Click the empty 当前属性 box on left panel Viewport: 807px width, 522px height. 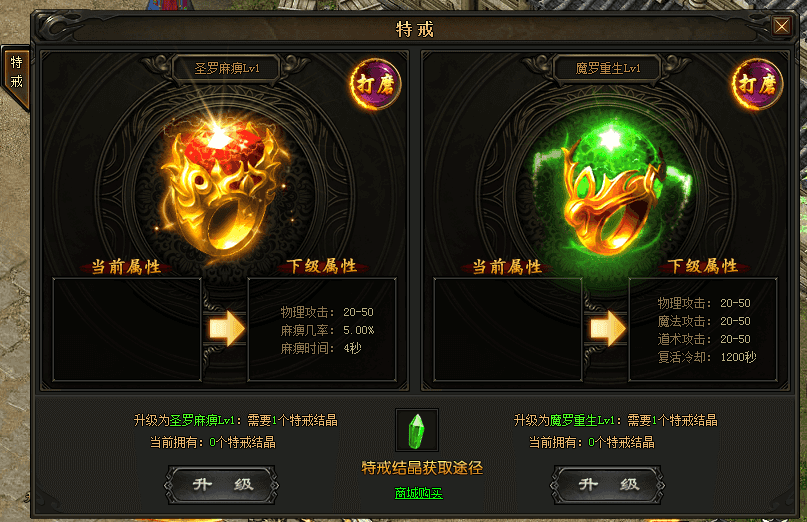[127, 329]
